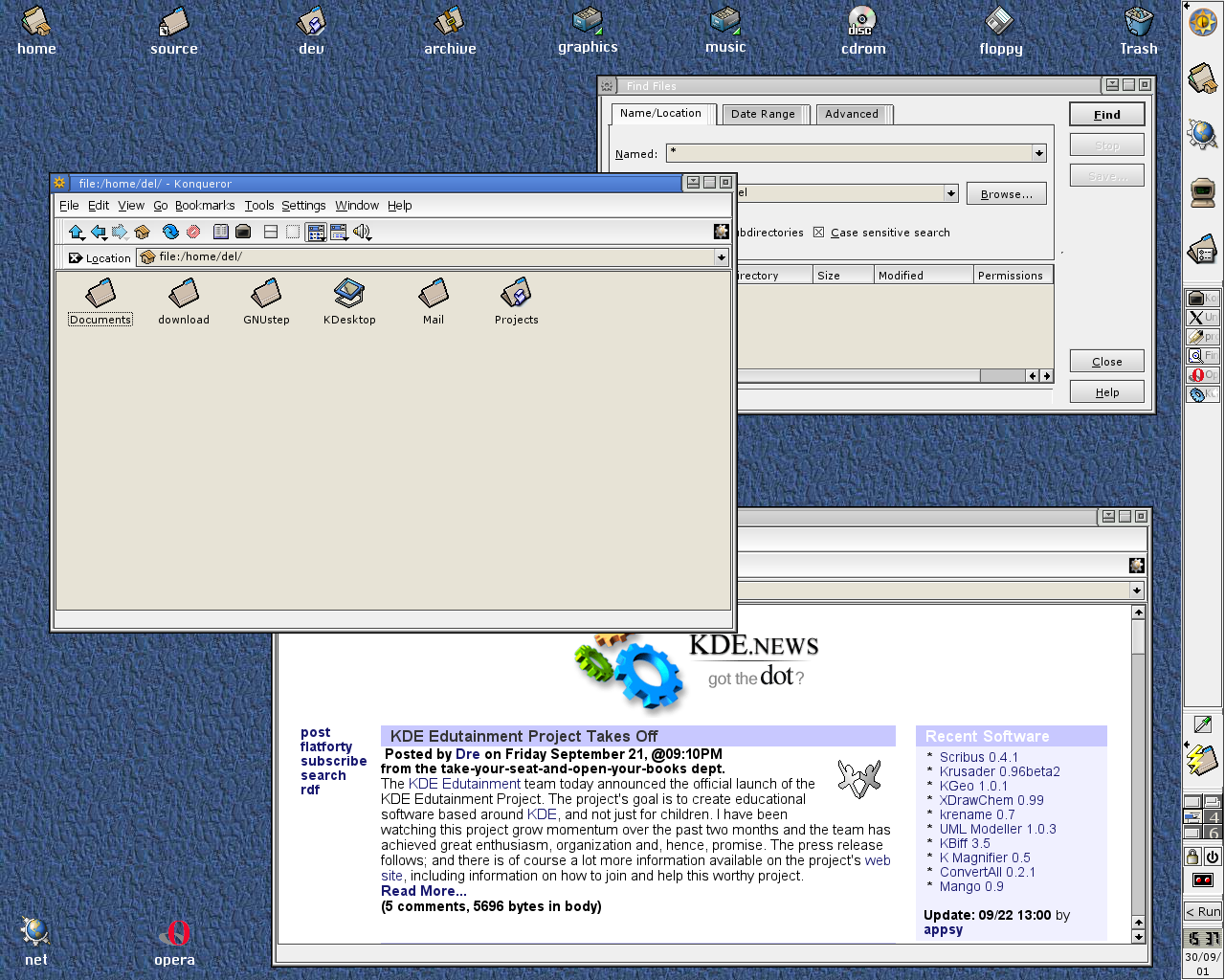Click the subscribe link in sidebar
The width and height of the screenshot is (1225, 980).
point(333,762)
